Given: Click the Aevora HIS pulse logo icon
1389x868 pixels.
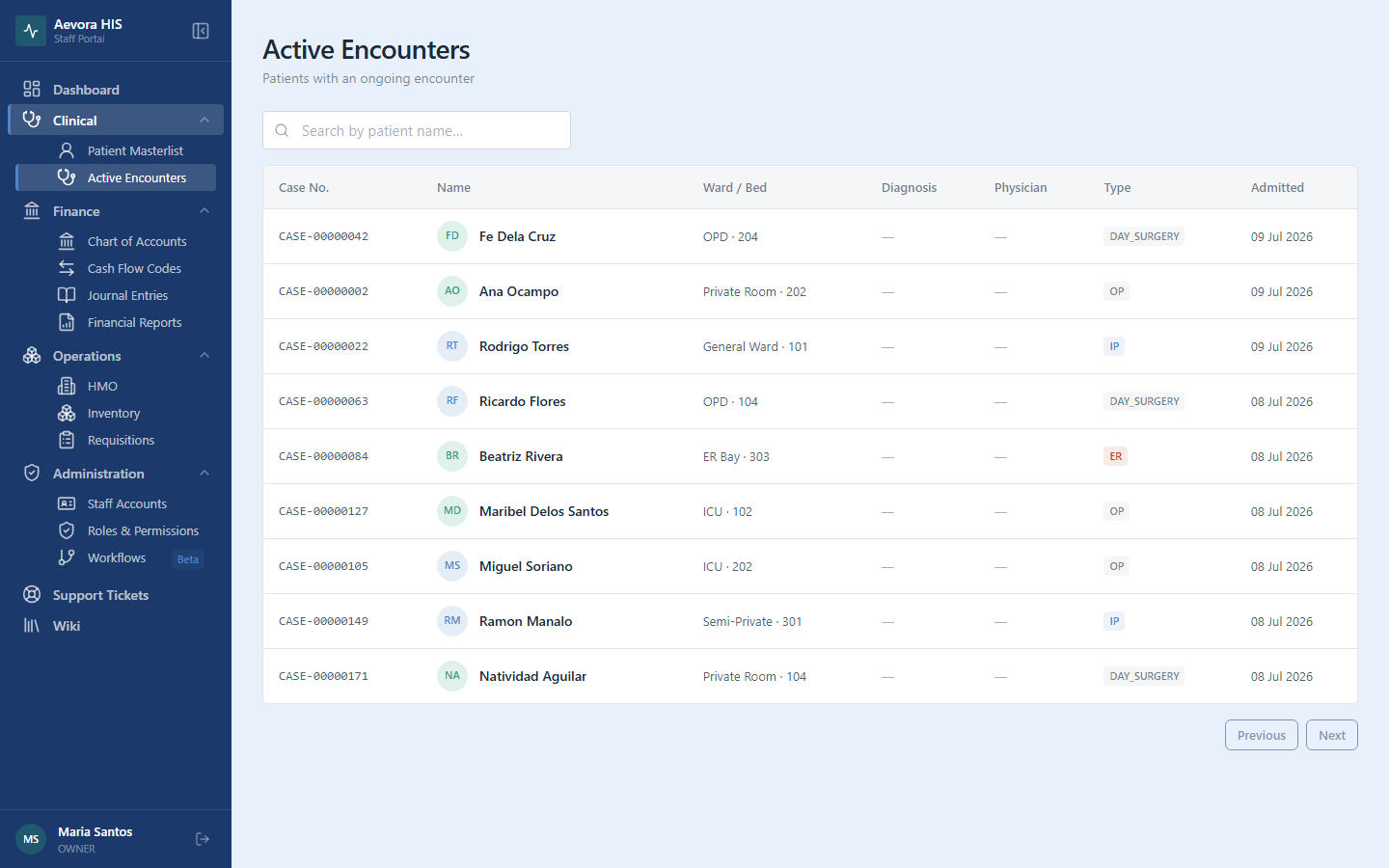Looking at the screenshot, I should tap(31, 31).
